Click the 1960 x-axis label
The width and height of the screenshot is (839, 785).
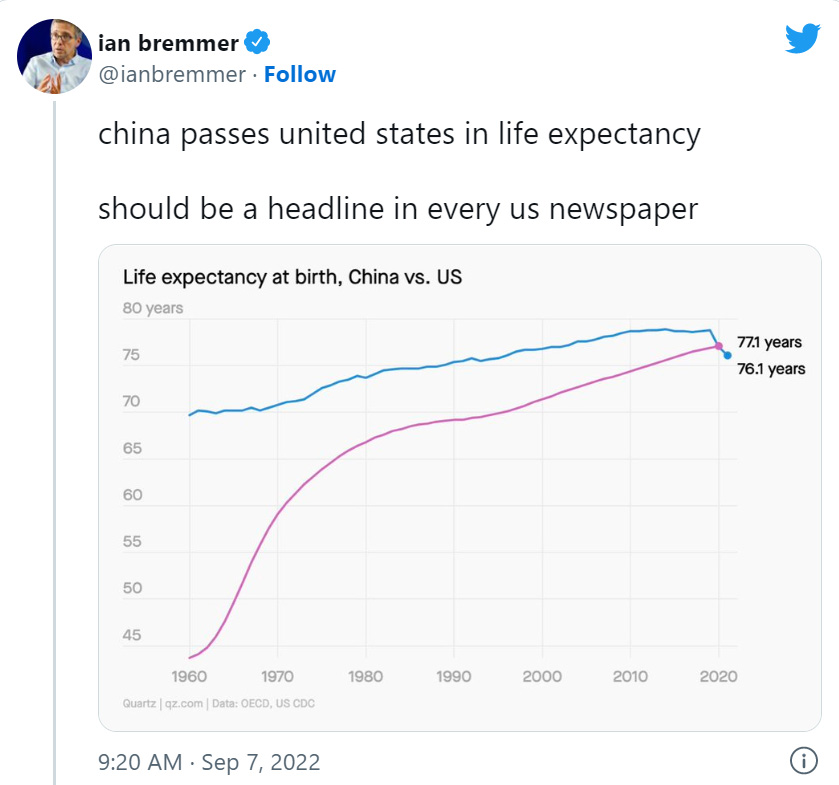click(x=190, y=676)
